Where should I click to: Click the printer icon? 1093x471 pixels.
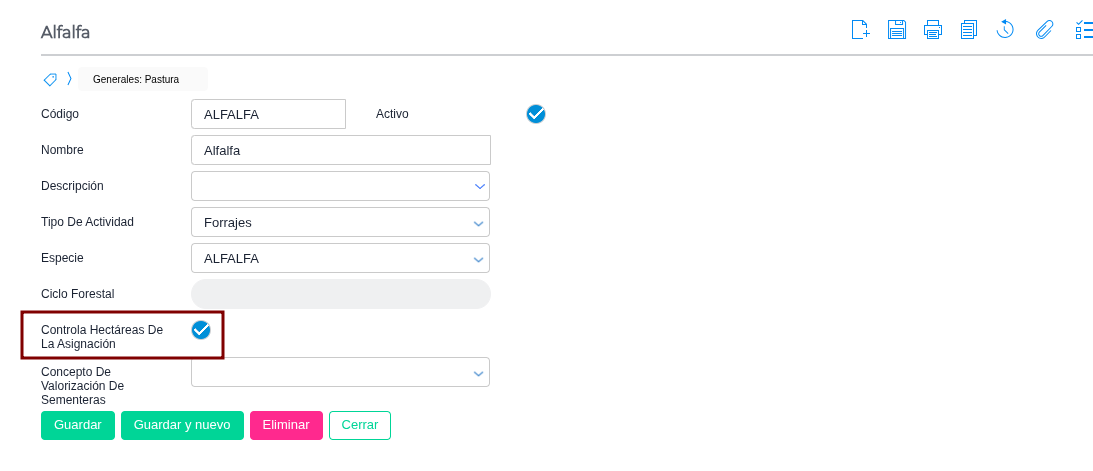932,30
